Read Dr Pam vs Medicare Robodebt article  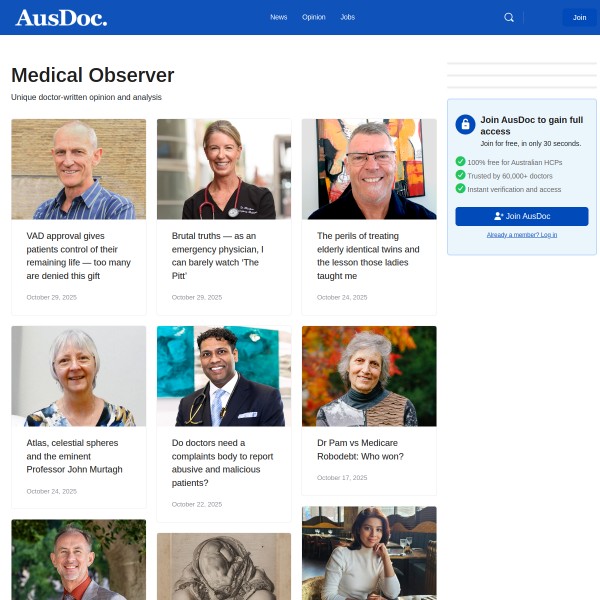pyautogui.click(x=360, y=449)
